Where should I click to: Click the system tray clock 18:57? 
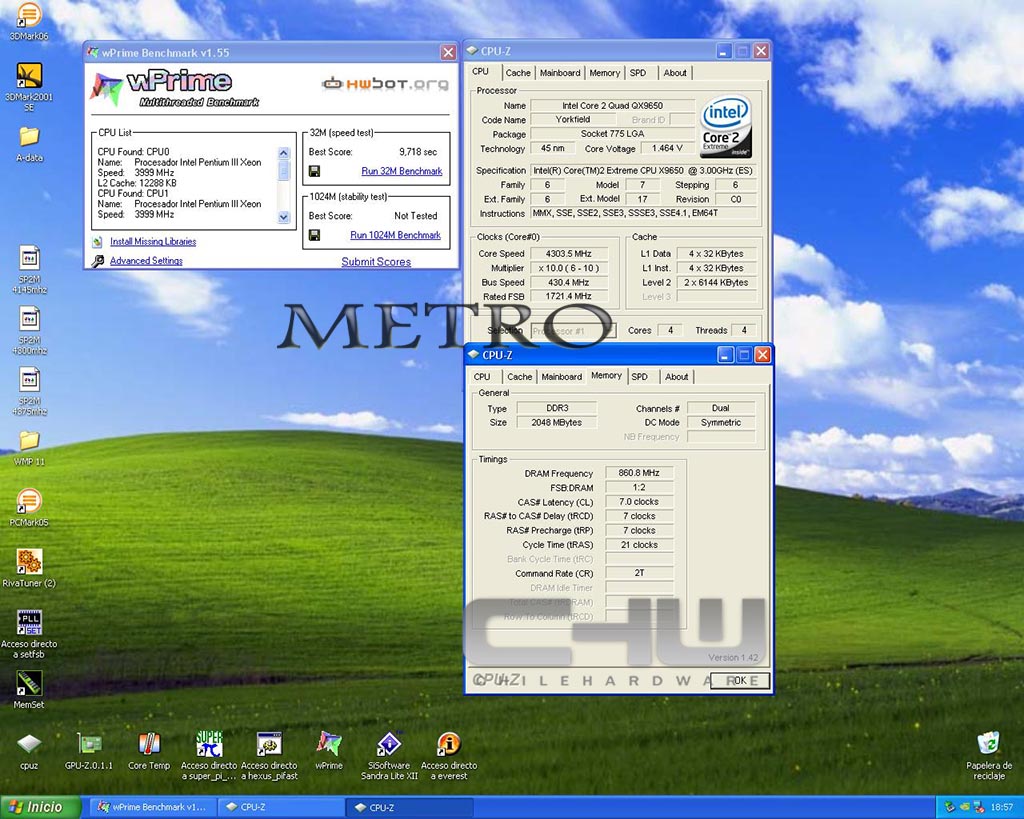tap(1002, 808)
